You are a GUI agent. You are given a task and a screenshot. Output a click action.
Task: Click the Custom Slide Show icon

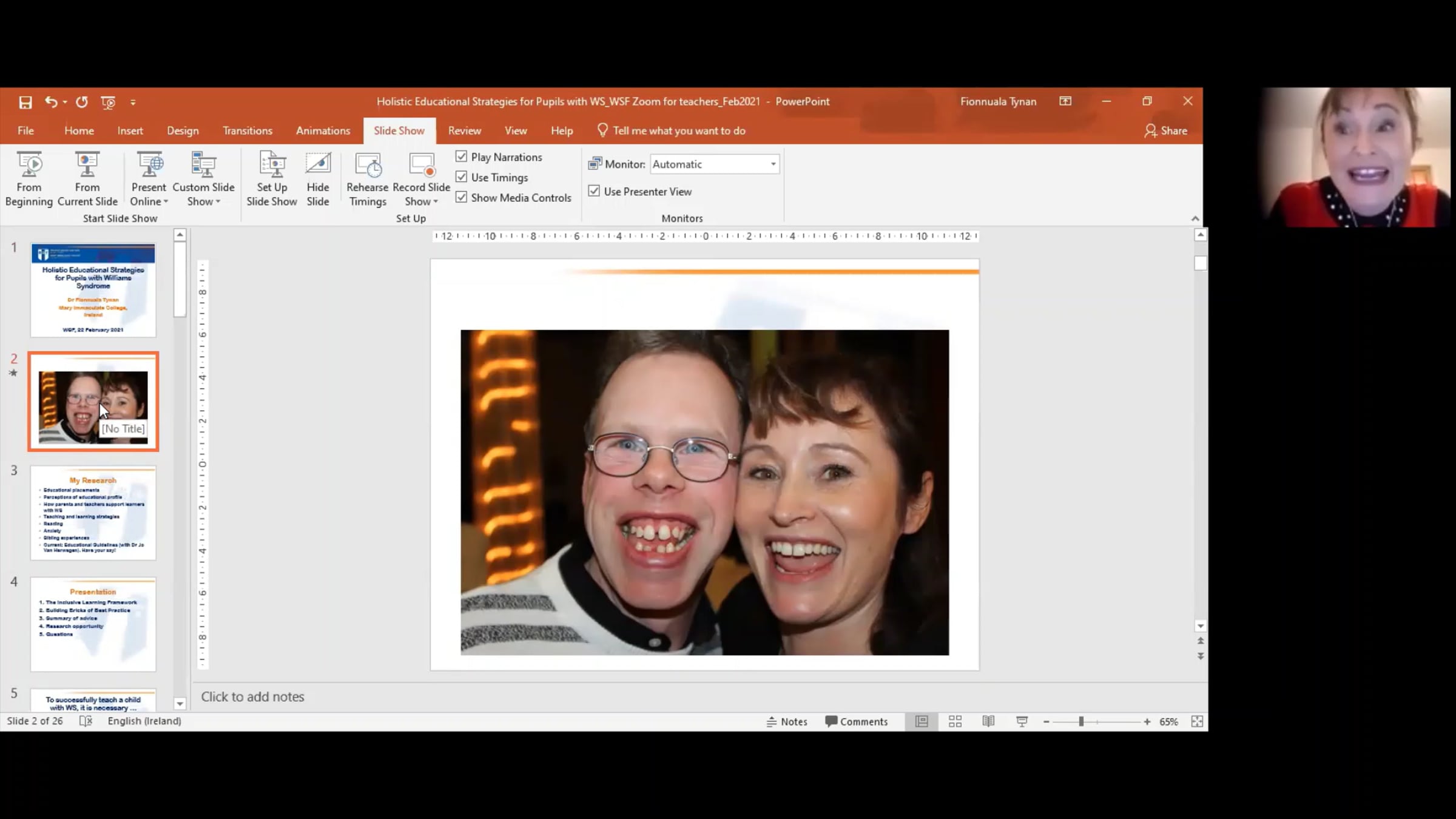click(203, 165)
